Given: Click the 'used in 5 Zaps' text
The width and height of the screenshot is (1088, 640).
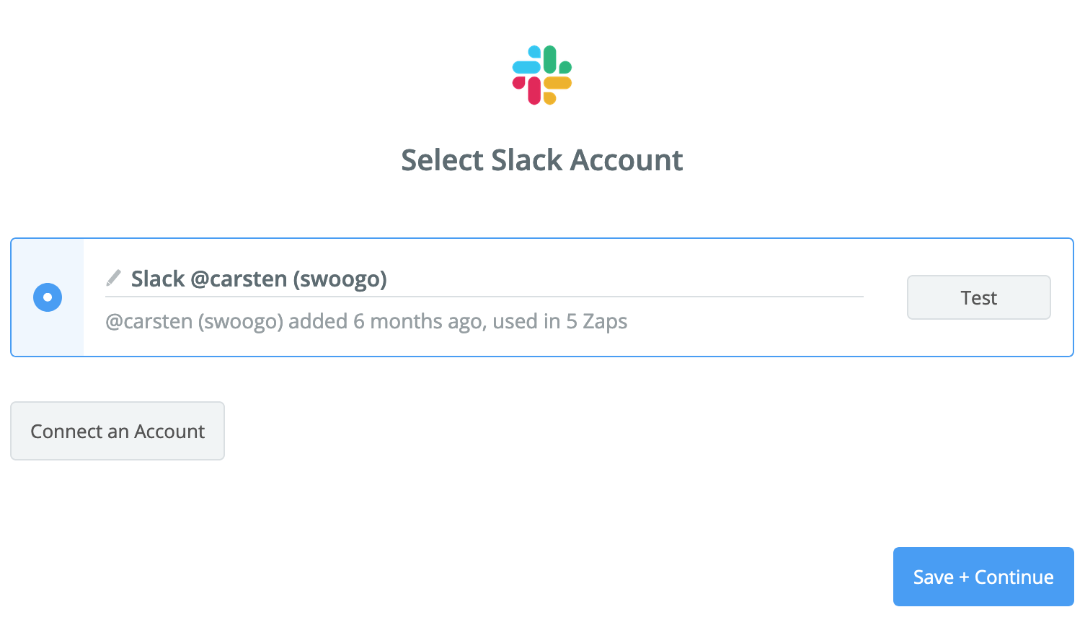Looking at the screenshot, I should point(560,321).
